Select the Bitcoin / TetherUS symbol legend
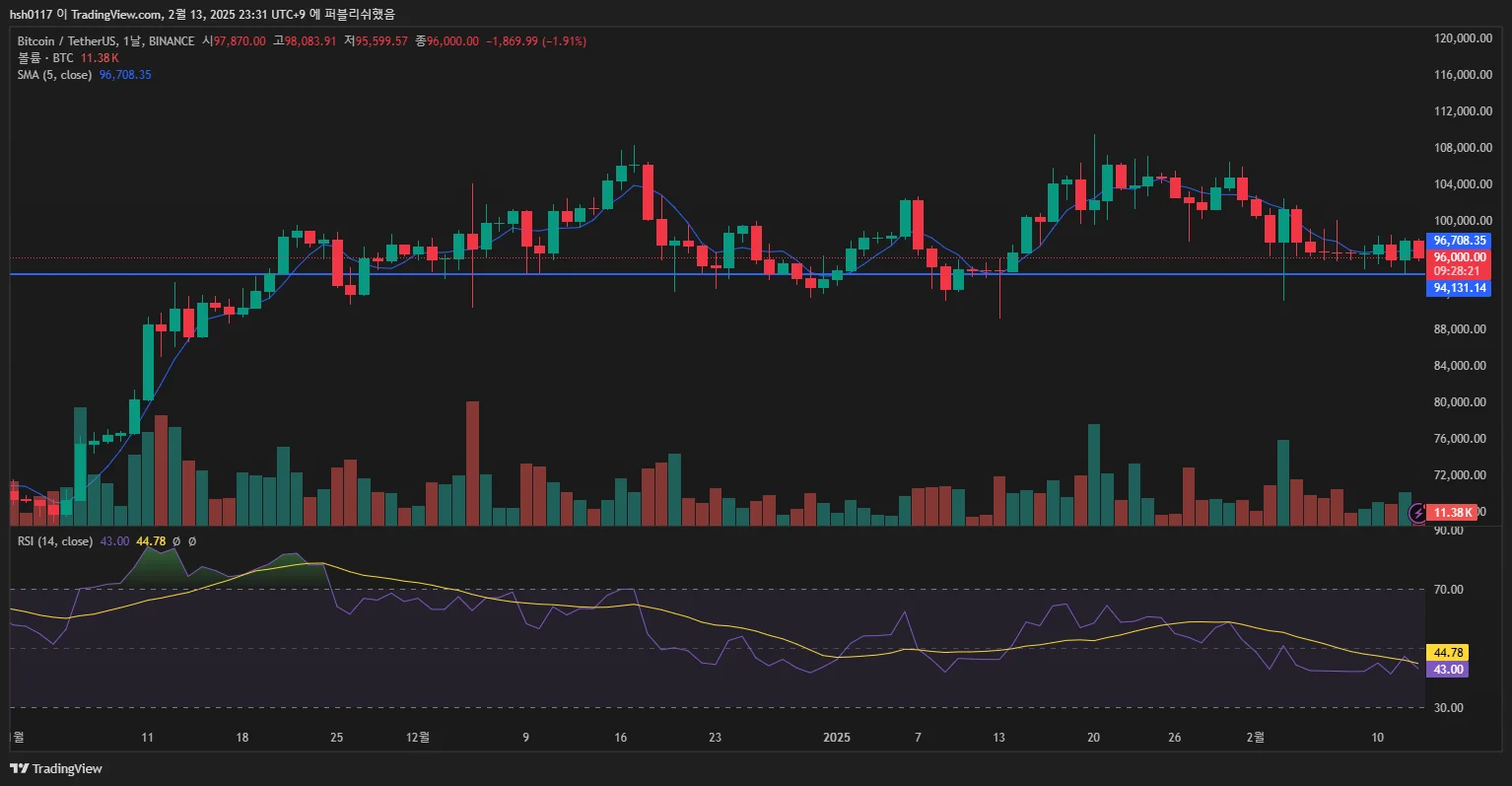 (x=105, y=41)
